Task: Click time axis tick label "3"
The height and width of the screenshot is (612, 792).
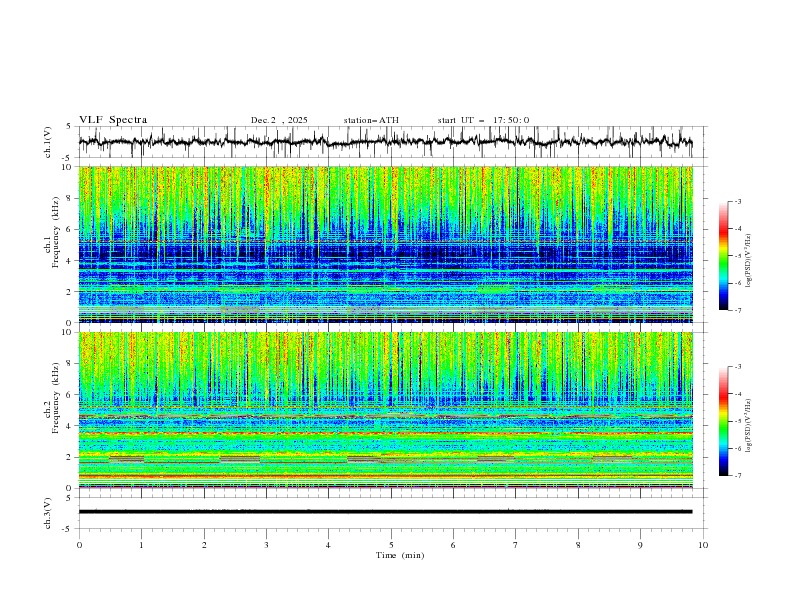Action: click(266, 545)
